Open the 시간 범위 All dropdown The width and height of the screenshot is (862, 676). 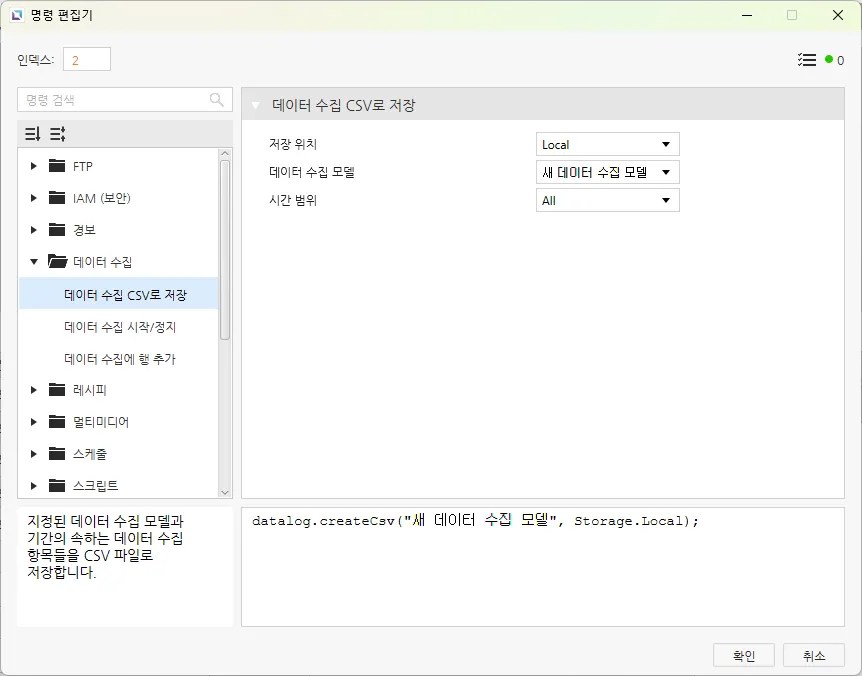(607, 200)
